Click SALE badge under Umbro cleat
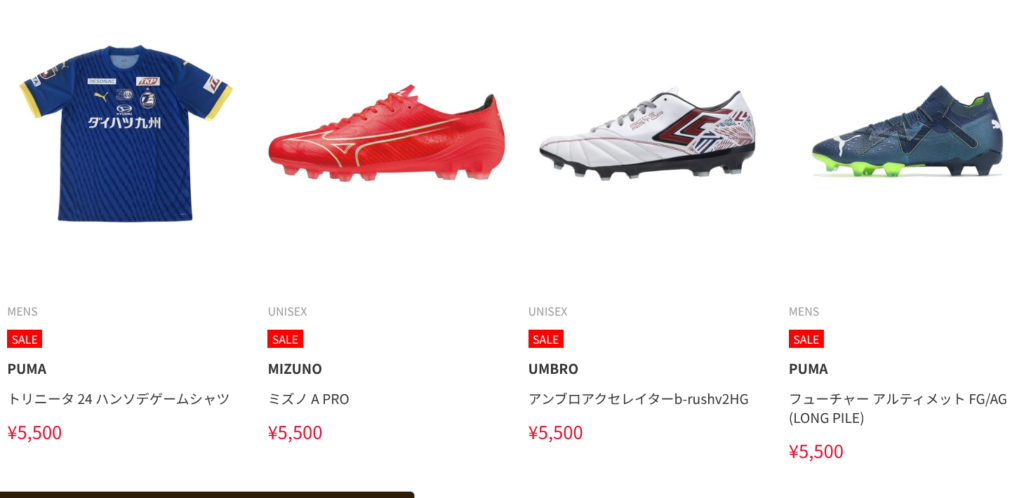This screenshot has height=498, width=1024. click(x=546, y=339)
